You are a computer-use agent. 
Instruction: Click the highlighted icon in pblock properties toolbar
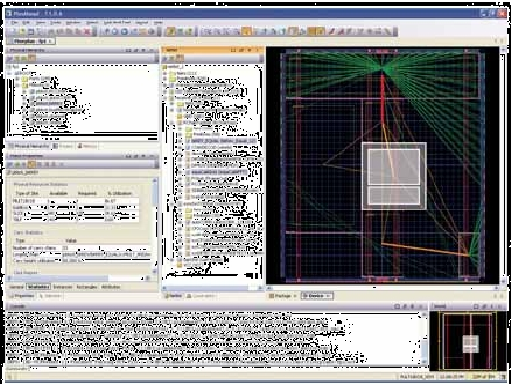32,164
